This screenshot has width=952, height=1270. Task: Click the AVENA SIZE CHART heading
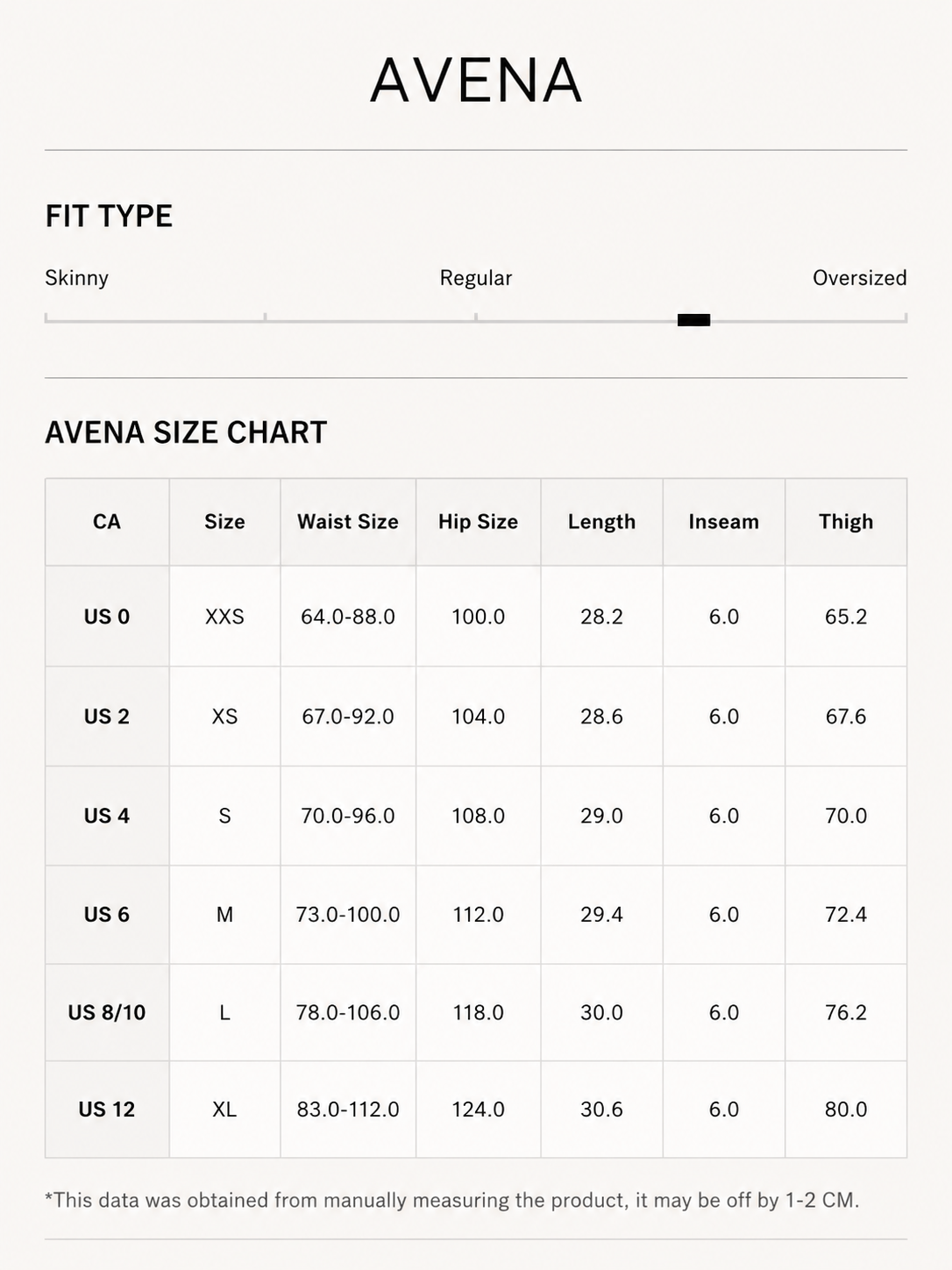[186, 432]
